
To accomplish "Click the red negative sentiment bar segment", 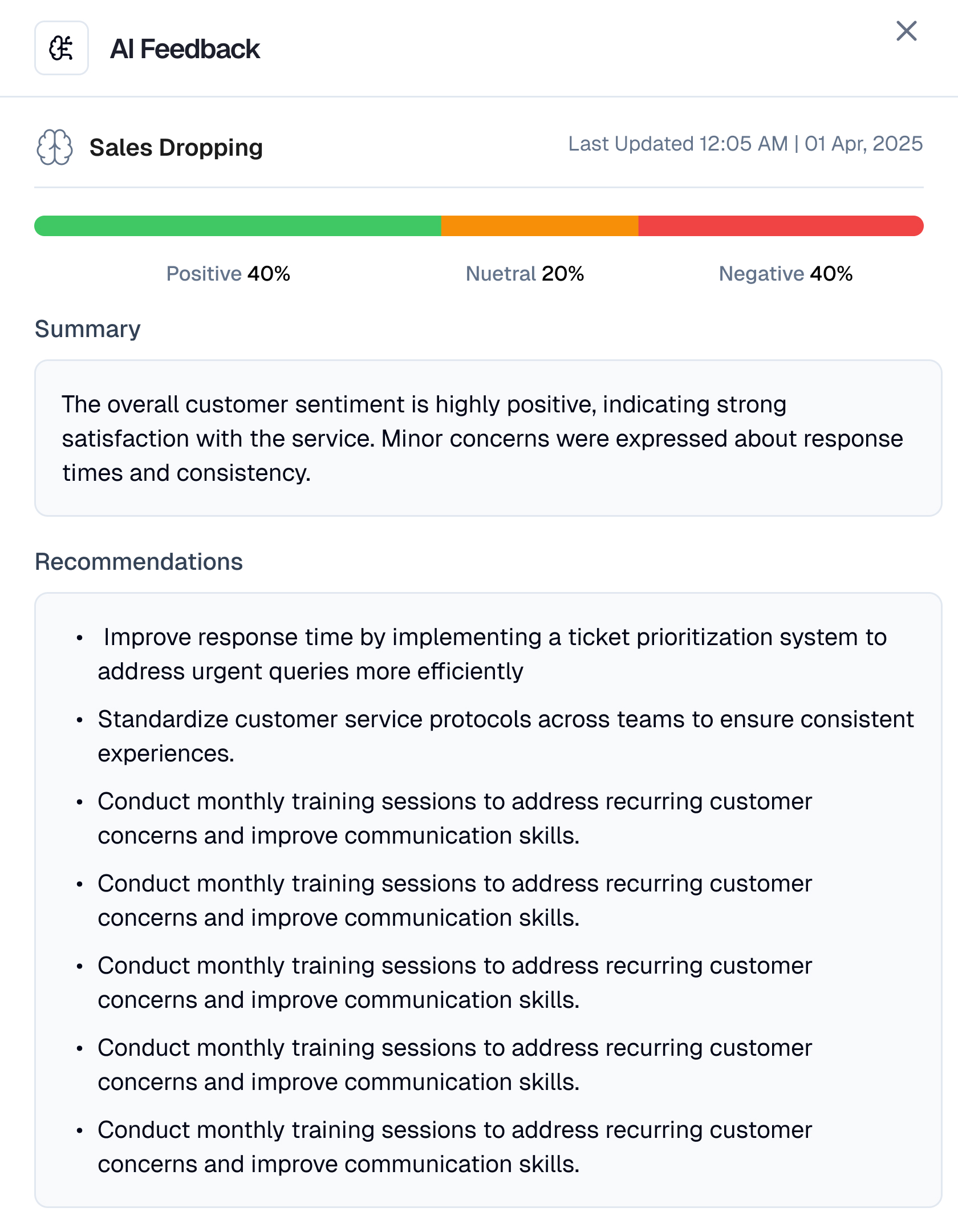I will pos(780,226).
